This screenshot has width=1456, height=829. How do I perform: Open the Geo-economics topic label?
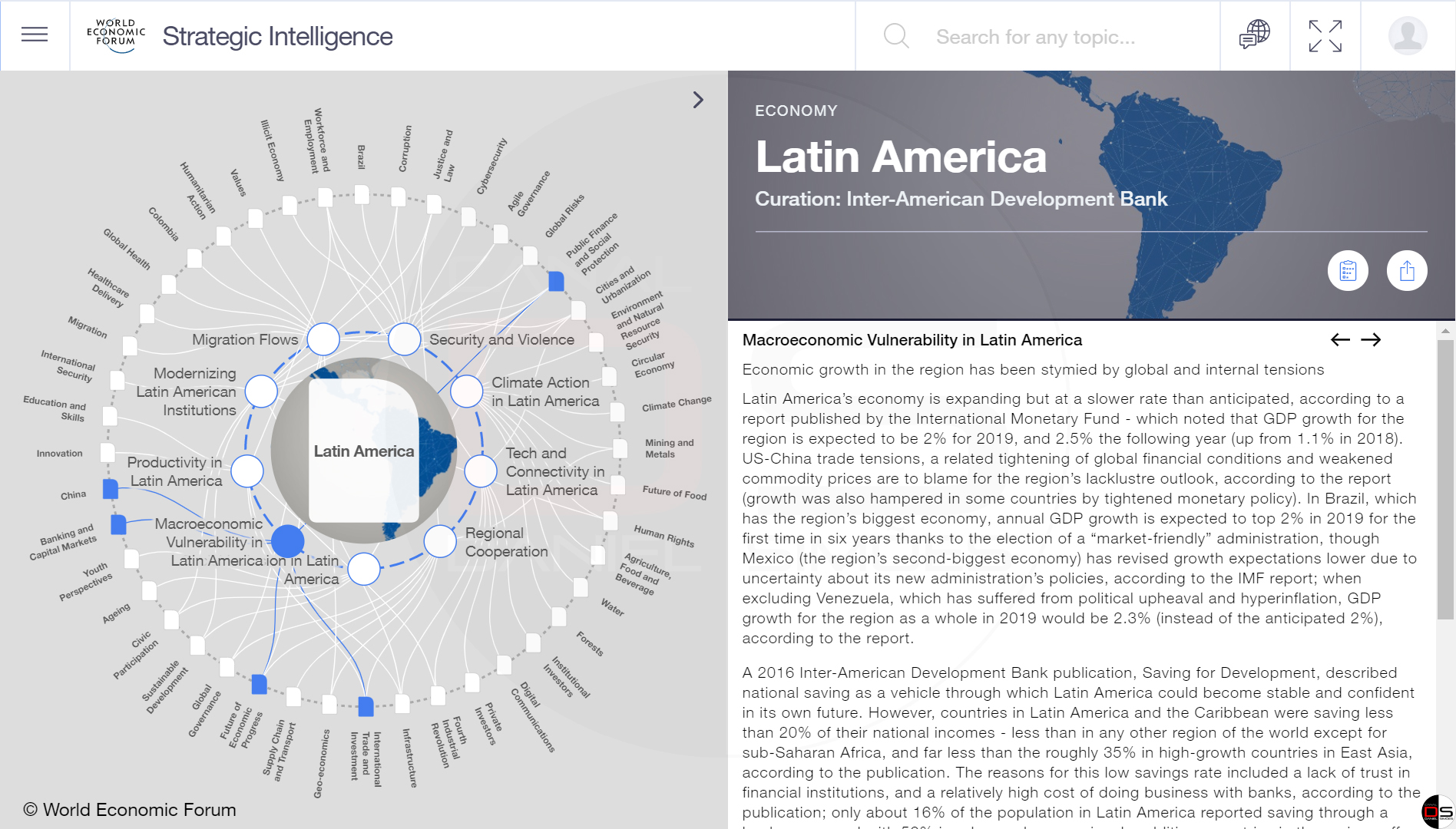coord(323,764)
